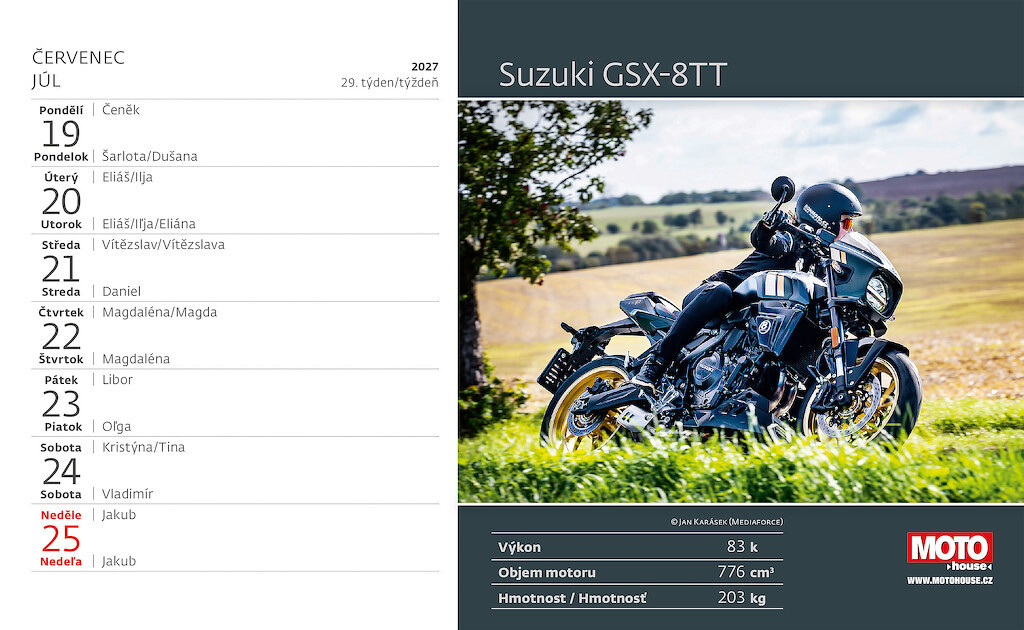Select date number 19

click(x=61, y=134)
